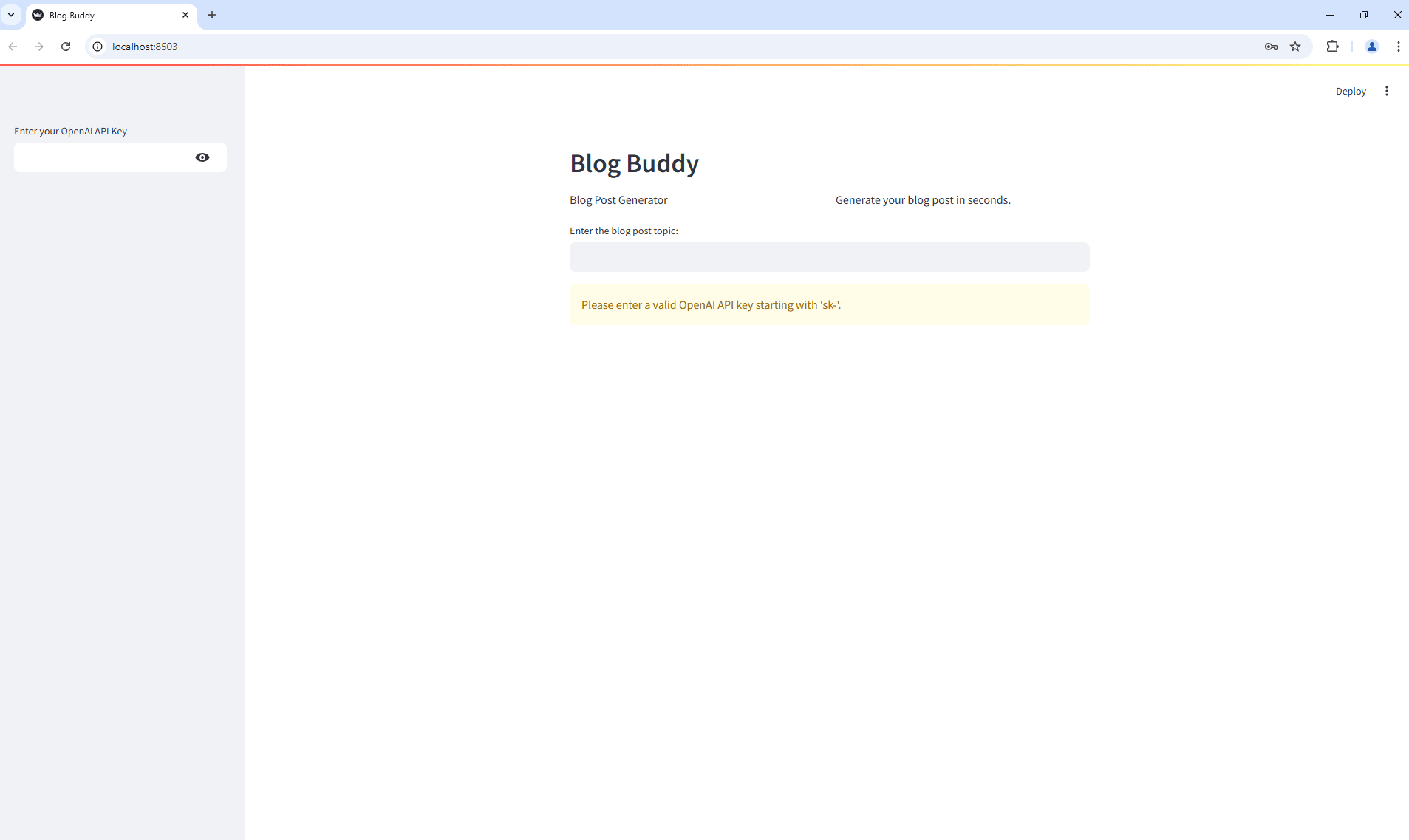Go back using the browser back arrow
Screen dimensions: 1409x840
13,47
